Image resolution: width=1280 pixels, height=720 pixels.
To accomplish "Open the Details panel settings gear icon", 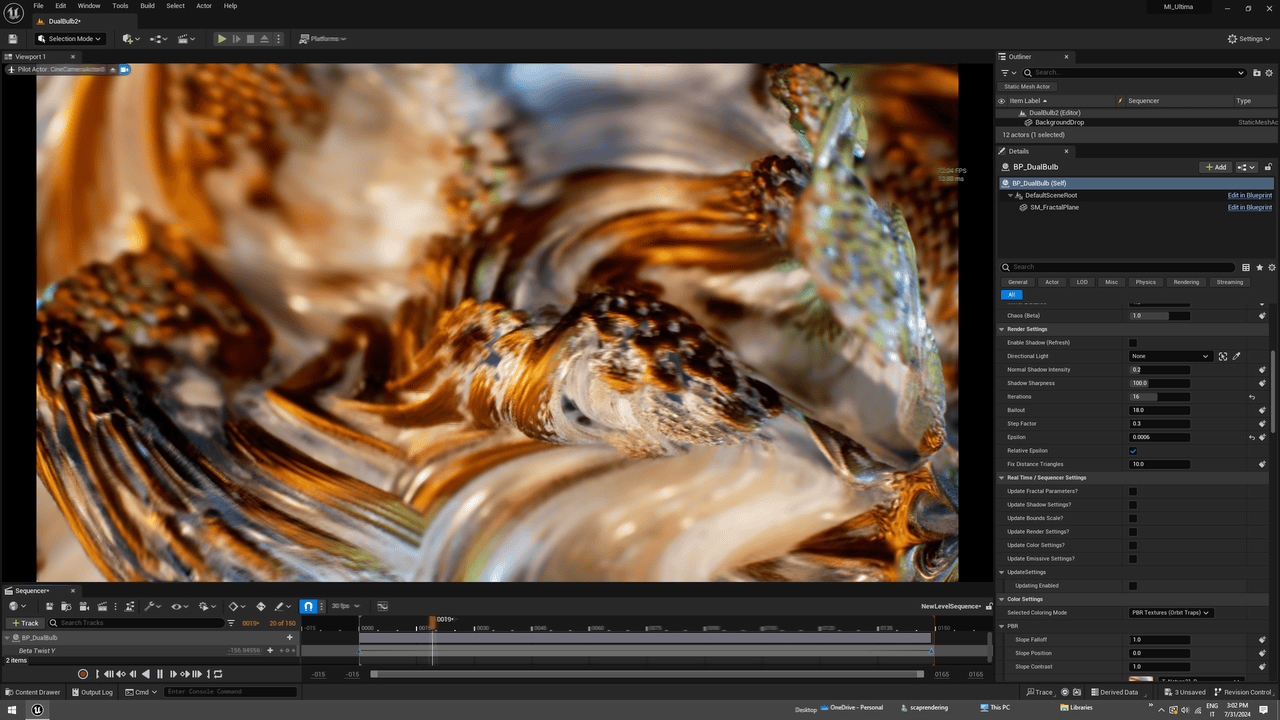I will coord(1270,267).
